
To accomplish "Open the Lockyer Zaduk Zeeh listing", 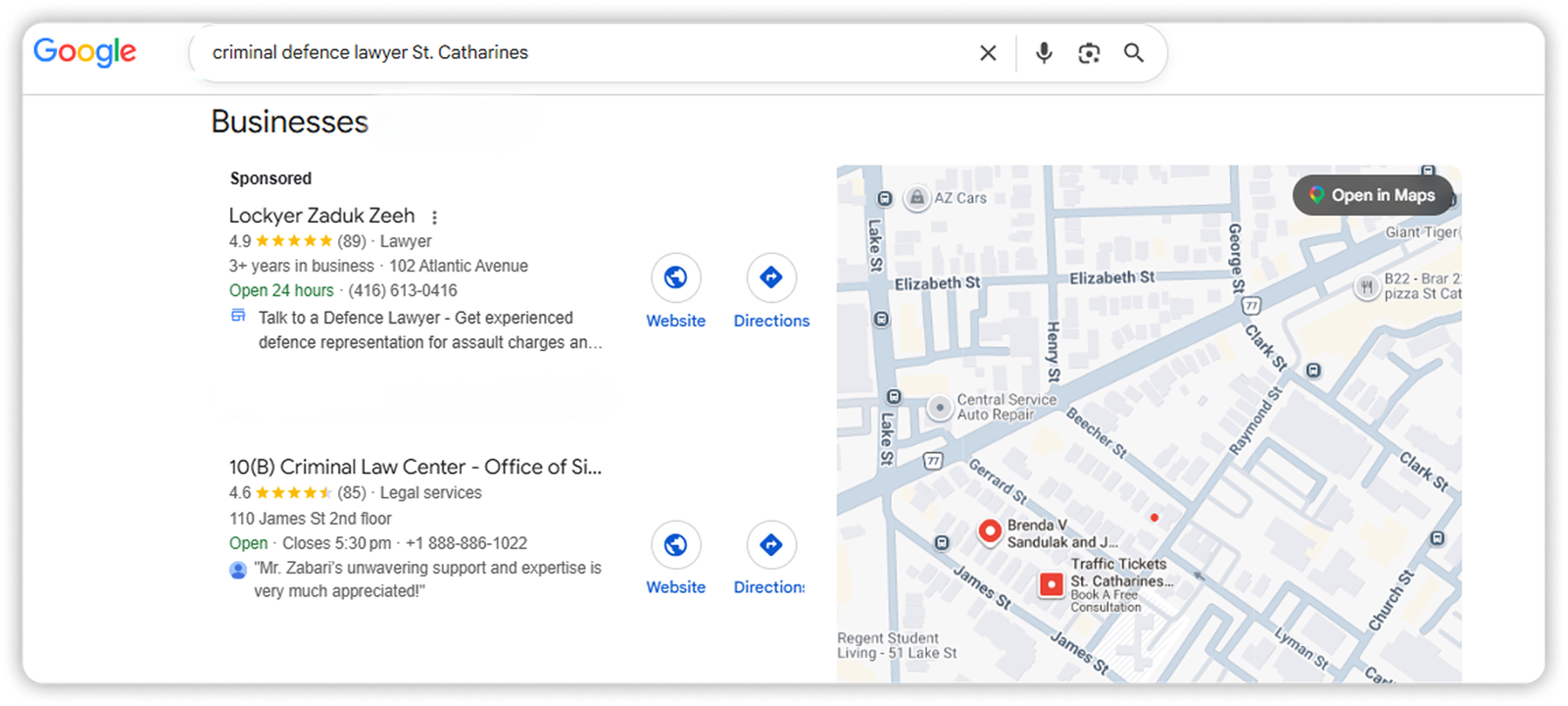I will (x=321, y=216).
